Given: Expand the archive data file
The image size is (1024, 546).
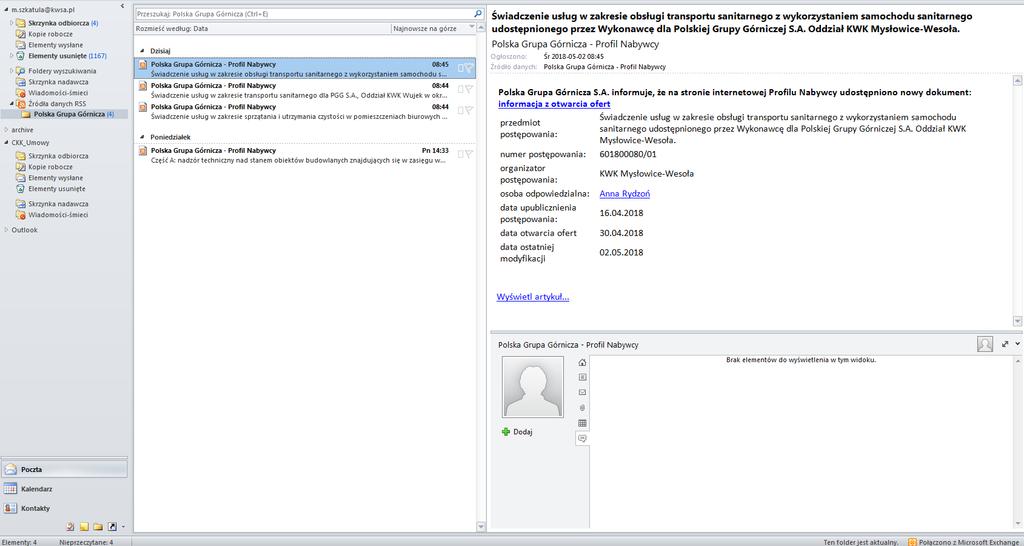Looking at the screenshot, I should [x=6, y=130].
